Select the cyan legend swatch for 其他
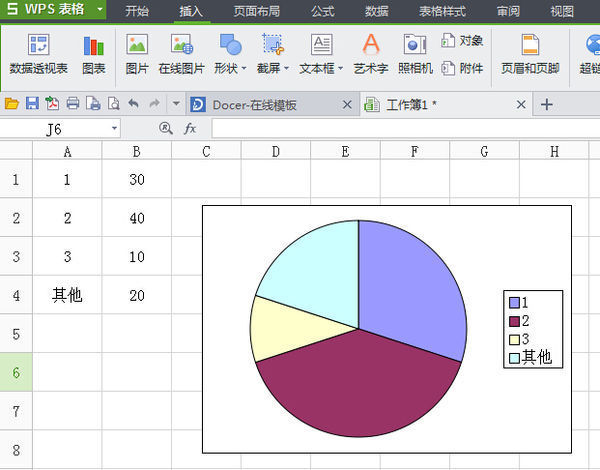This screenshot has height=470, width=600. tap(514, 357)
